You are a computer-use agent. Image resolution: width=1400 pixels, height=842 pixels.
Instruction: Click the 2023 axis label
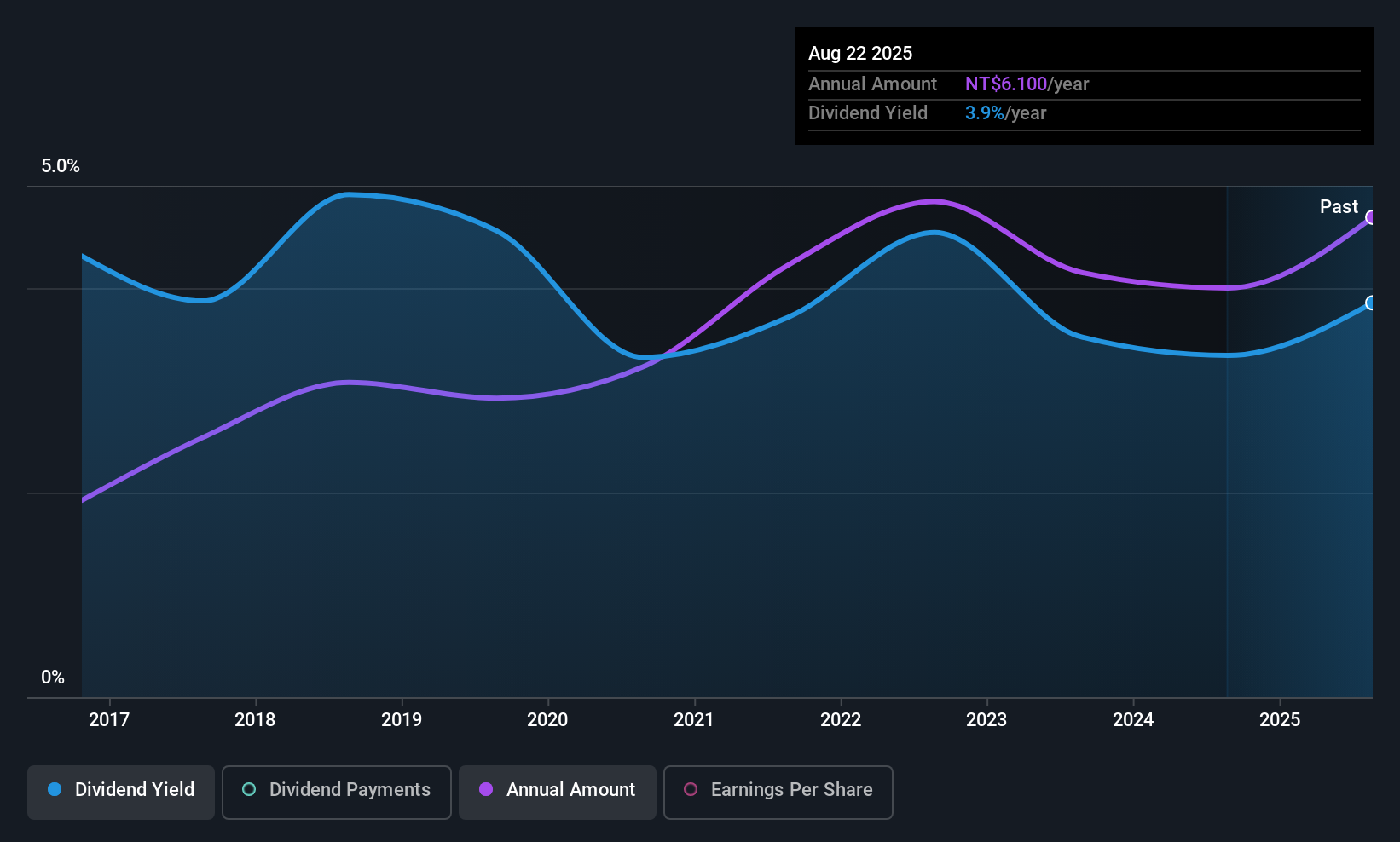(x=986, y=719)
